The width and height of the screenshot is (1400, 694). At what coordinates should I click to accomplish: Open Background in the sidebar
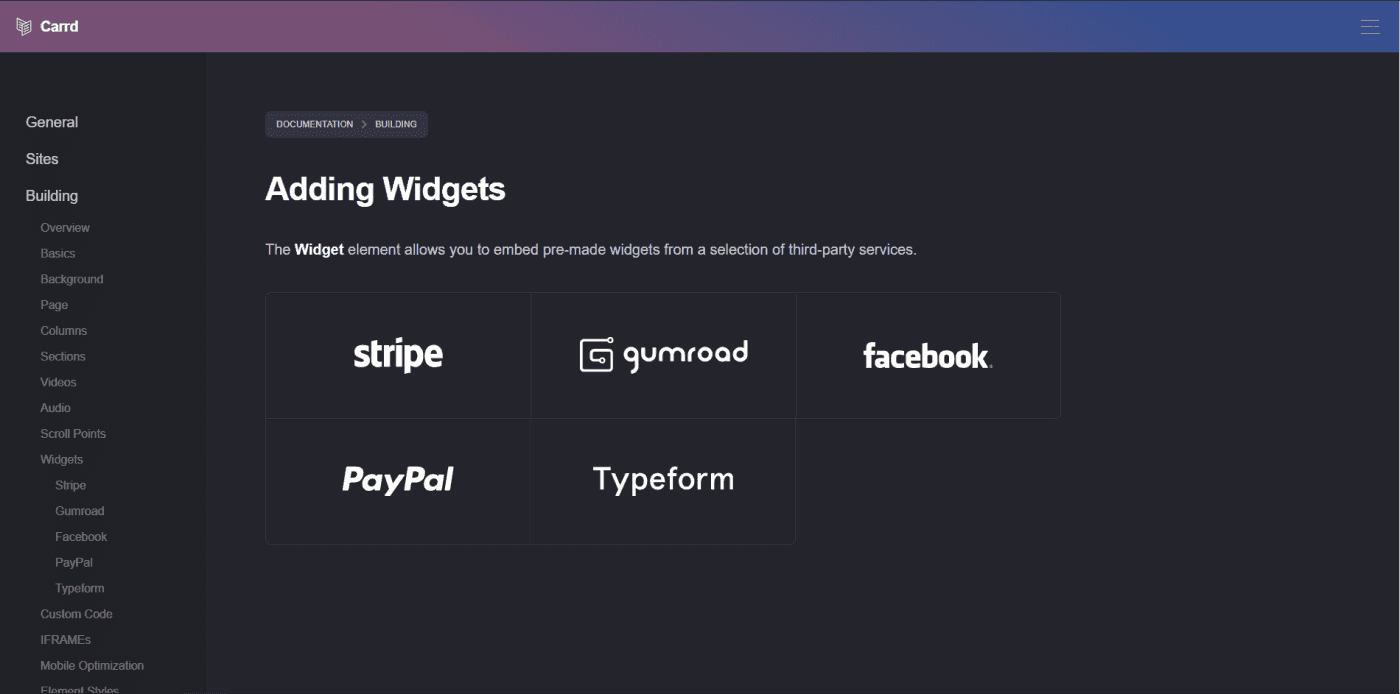point(72,279)
